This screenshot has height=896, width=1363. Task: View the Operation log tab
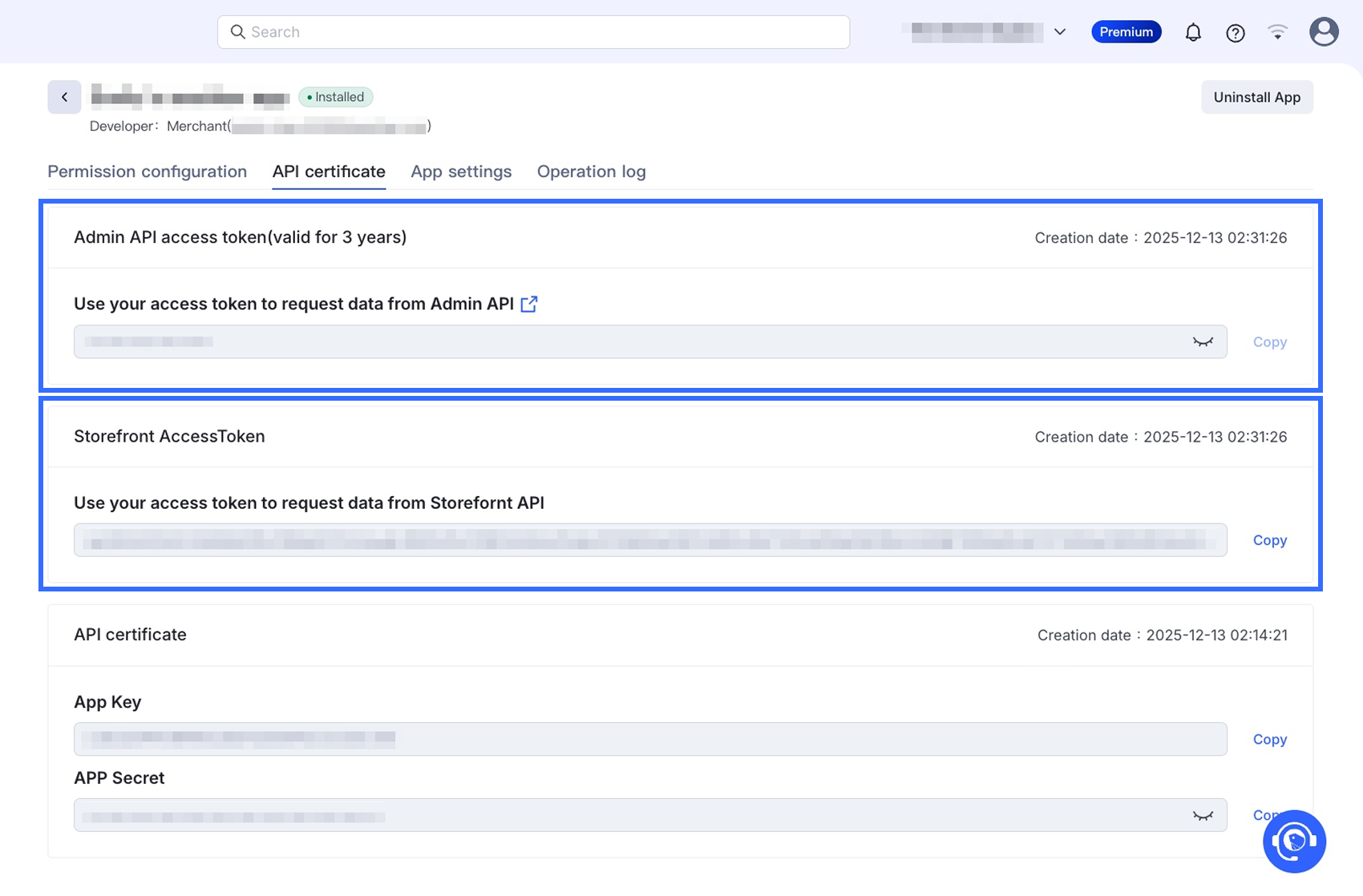point(591,172)
